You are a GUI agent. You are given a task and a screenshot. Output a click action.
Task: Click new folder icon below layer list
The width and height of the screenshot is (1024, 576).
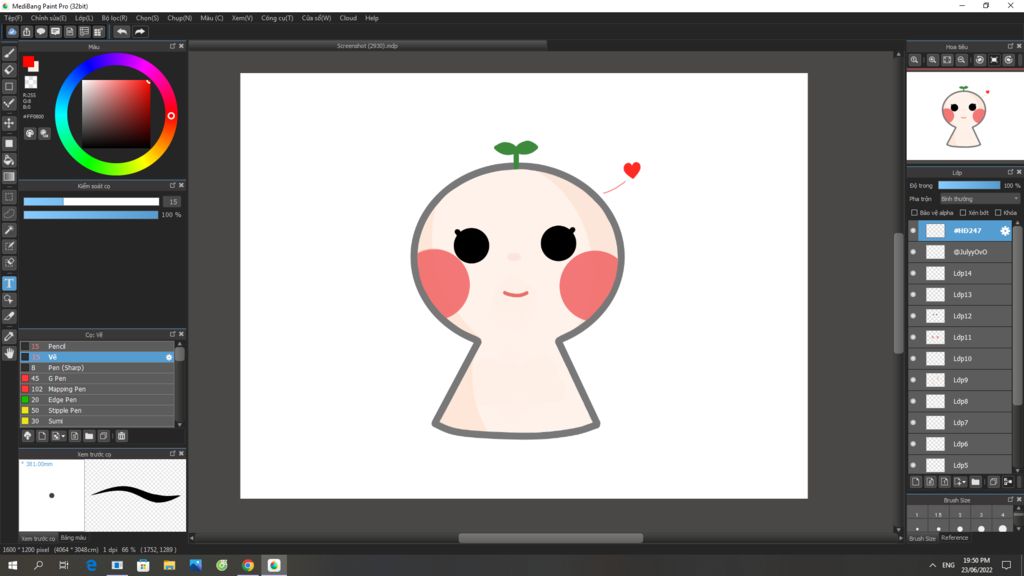pyautogui.click(x=976, y=482)
